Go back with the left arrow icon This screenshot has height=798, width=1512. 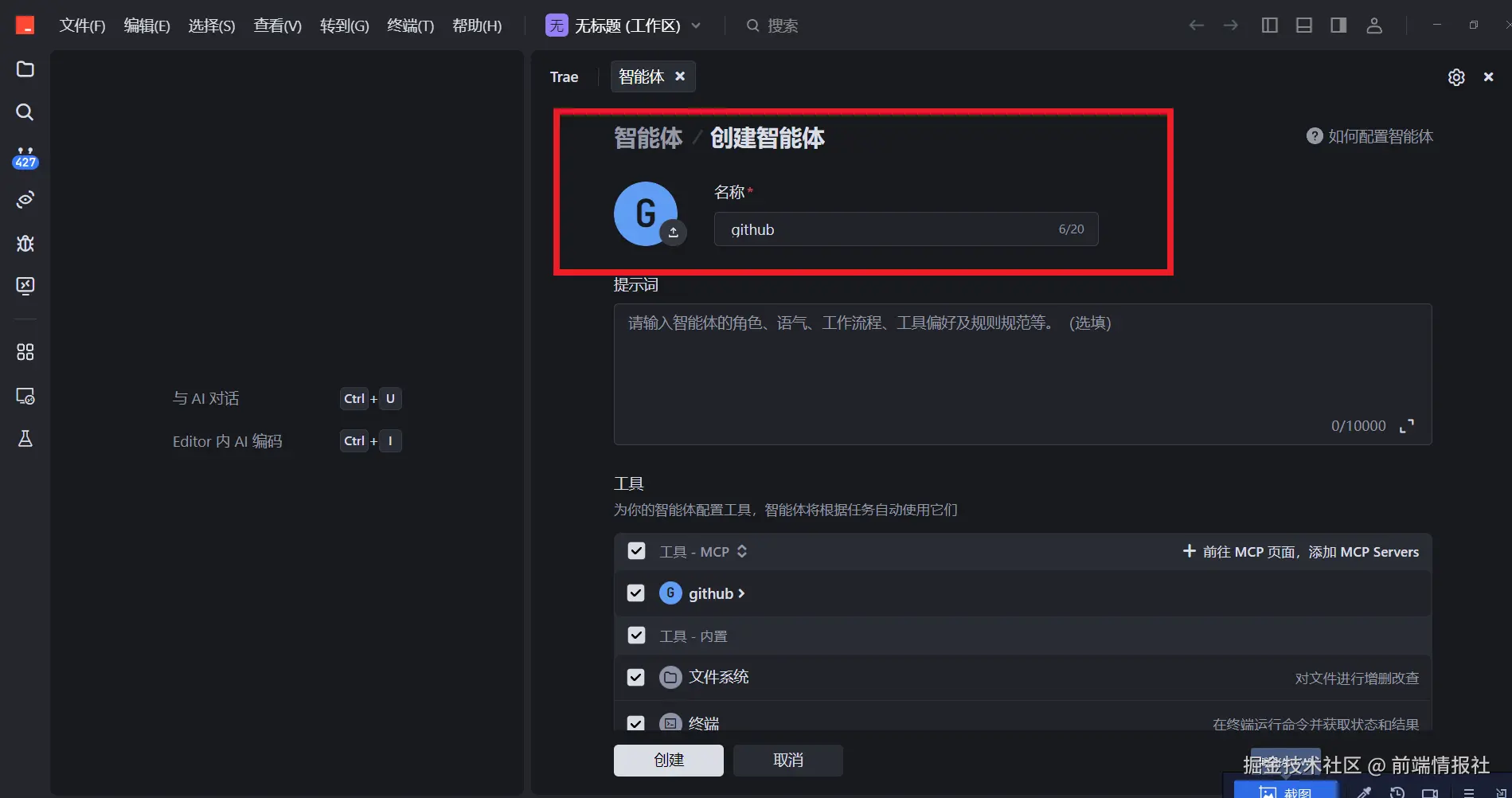(1196, 25)
